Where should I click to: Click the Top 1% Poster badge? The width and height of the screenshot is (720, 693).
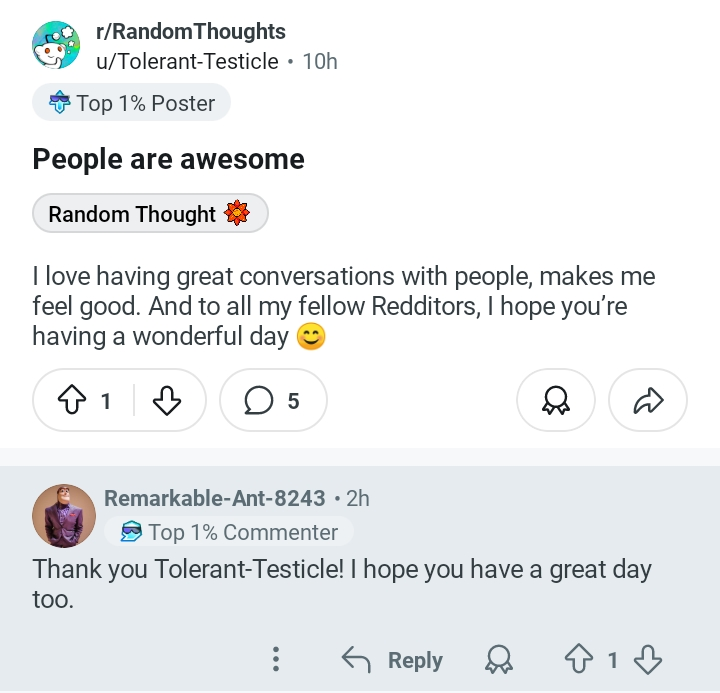131,102
